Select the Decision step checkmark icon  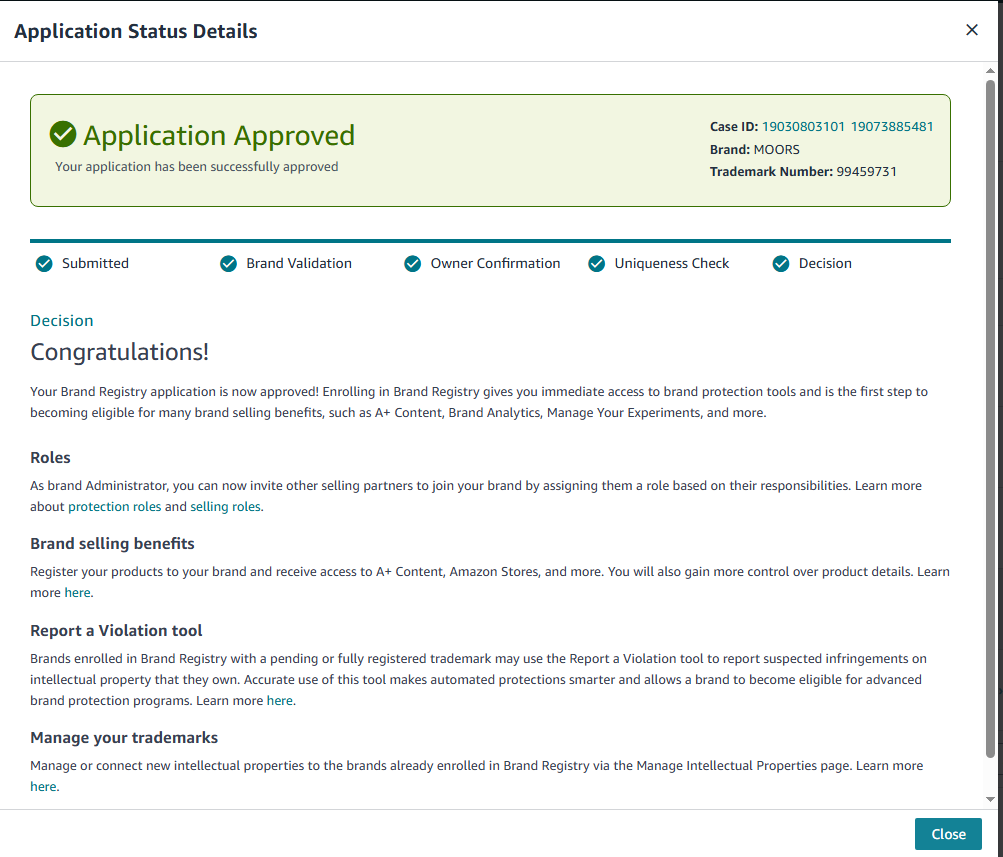(781, 264)
